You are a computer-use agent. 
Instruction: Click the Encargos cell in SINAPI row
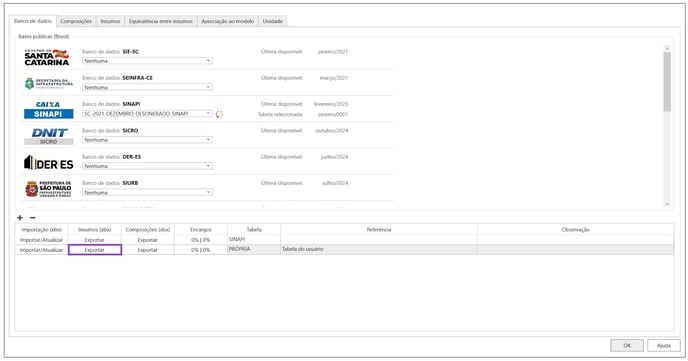pyautogui.click(x=201, y=240)
